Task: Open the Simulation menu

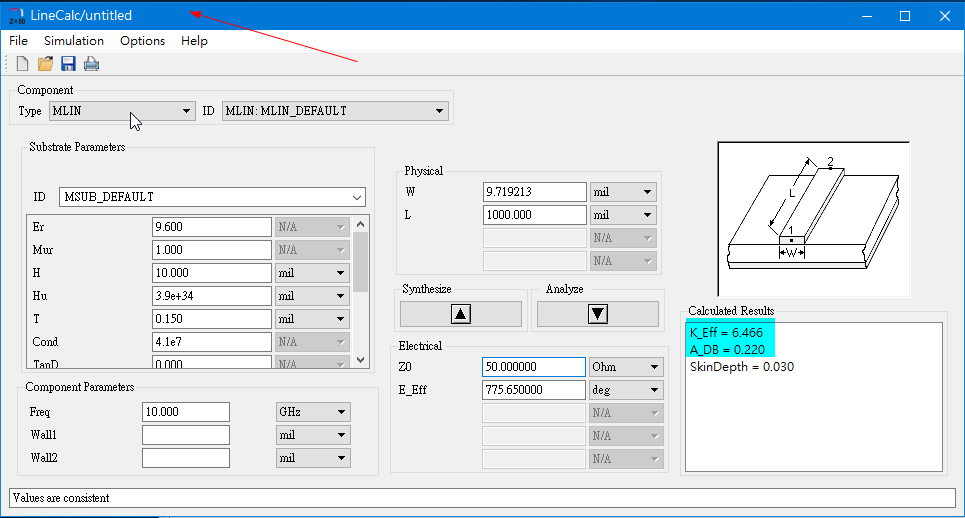Action: (x=74, y=41)
